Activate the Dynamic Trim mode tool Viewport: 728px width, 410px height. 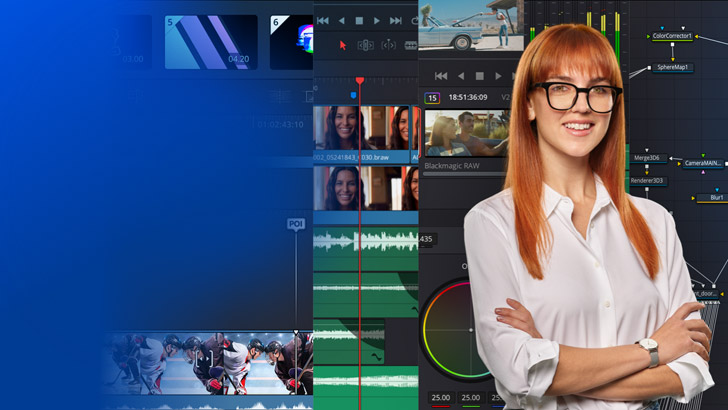coord(388,45)
